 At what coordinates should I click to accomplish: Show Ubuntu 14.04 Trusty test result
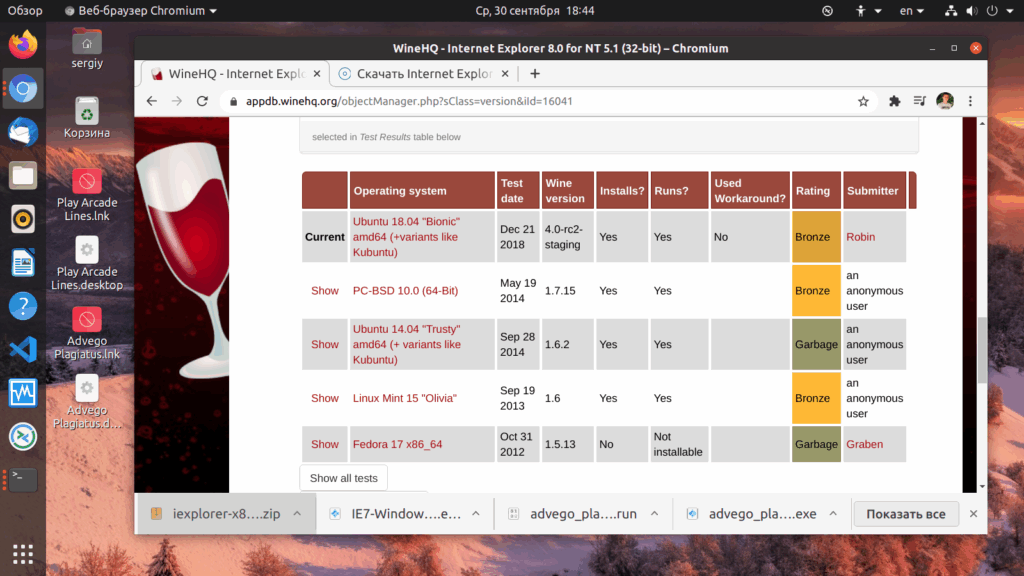(x=325, y=344)
